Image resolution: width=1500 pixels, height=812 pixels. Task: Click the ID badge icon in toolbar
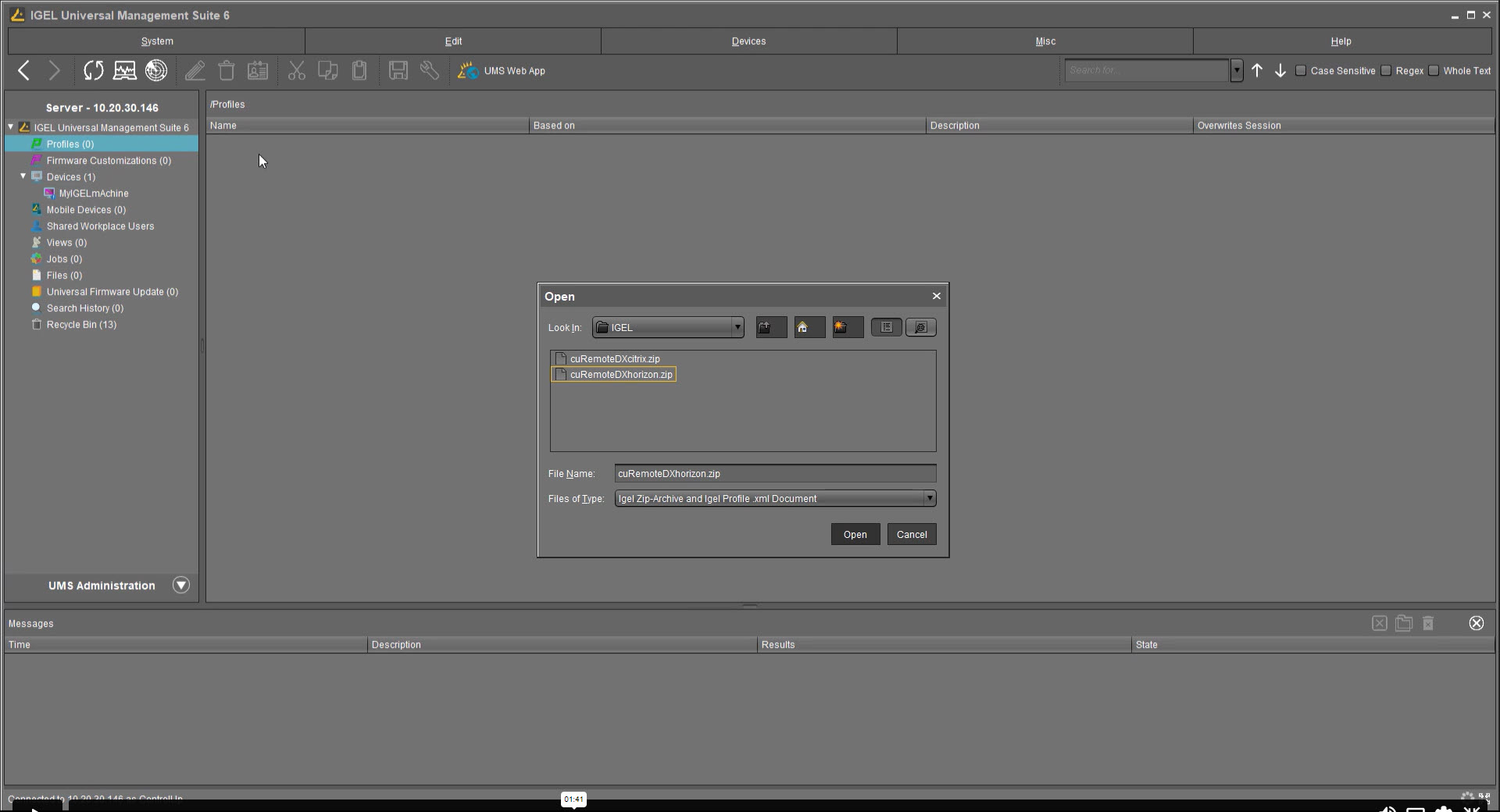258,71
